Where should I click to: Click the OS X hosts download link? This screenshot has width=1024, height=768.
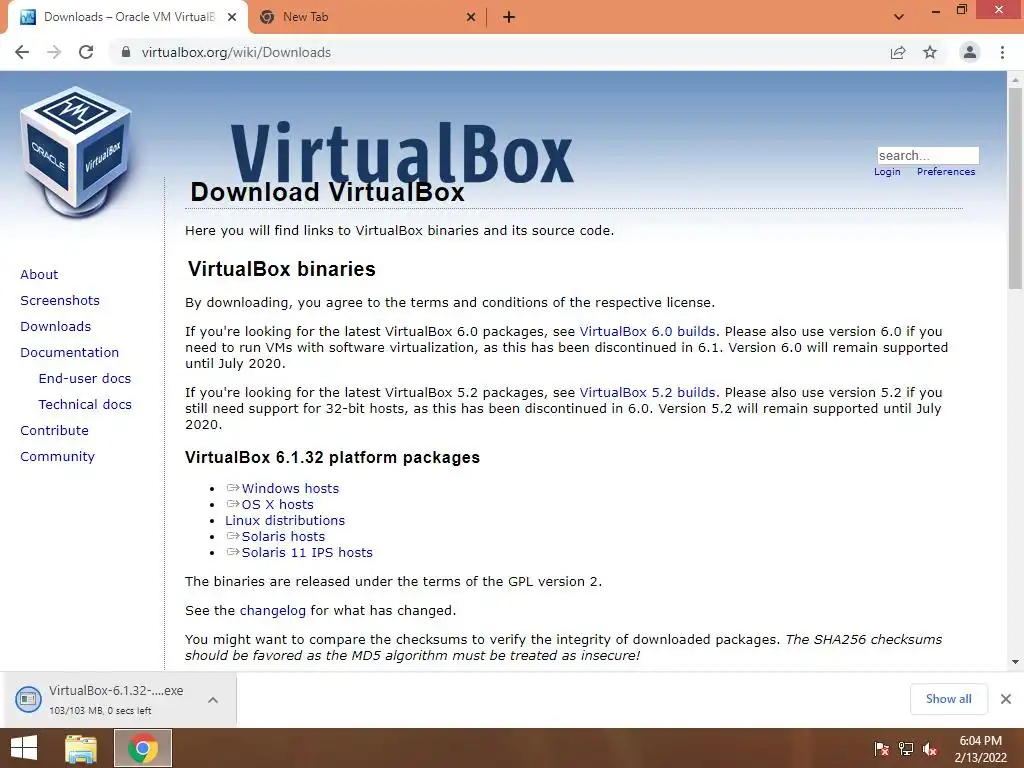(x=278, y=504)
